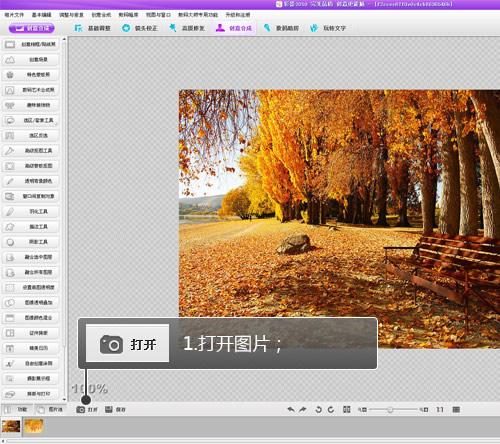The height and width of the screenshot is (444, 500).
Task: Click the compare view icon beside the zoom slider
Action: tap(347, 409)
